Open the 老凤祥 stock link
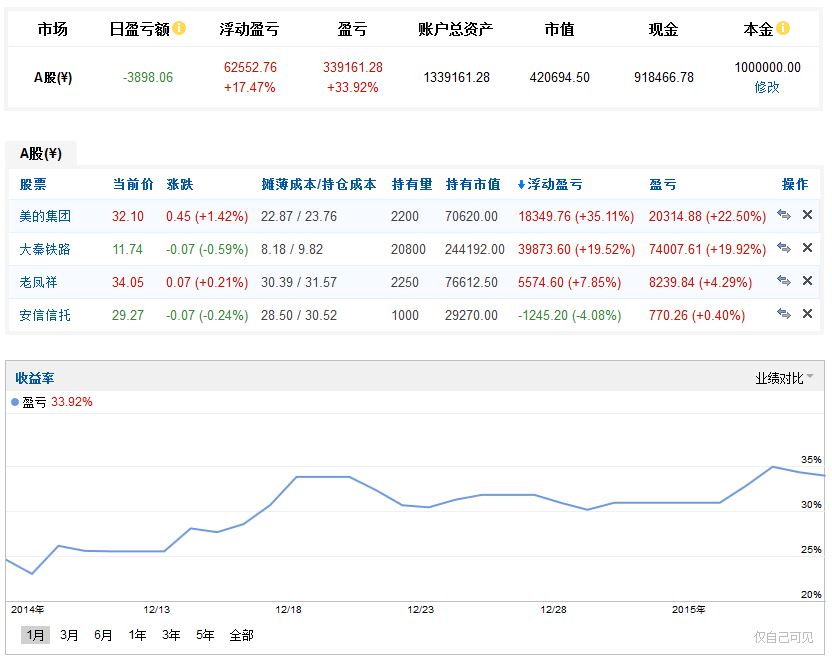832x661 pixels. pyautogui.click(x=38, y=282)
